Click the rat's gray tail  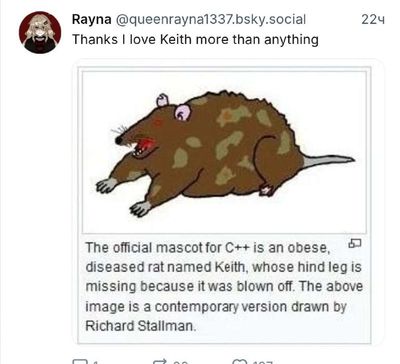click(328, 160)
